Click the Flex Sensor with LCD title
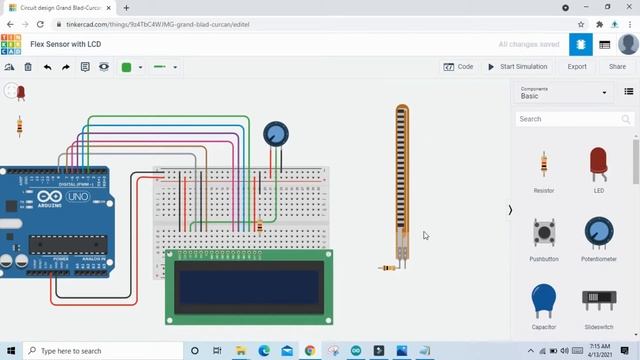Image resolution: width=640 pixels, height=360 pixels. click(66, 44)
